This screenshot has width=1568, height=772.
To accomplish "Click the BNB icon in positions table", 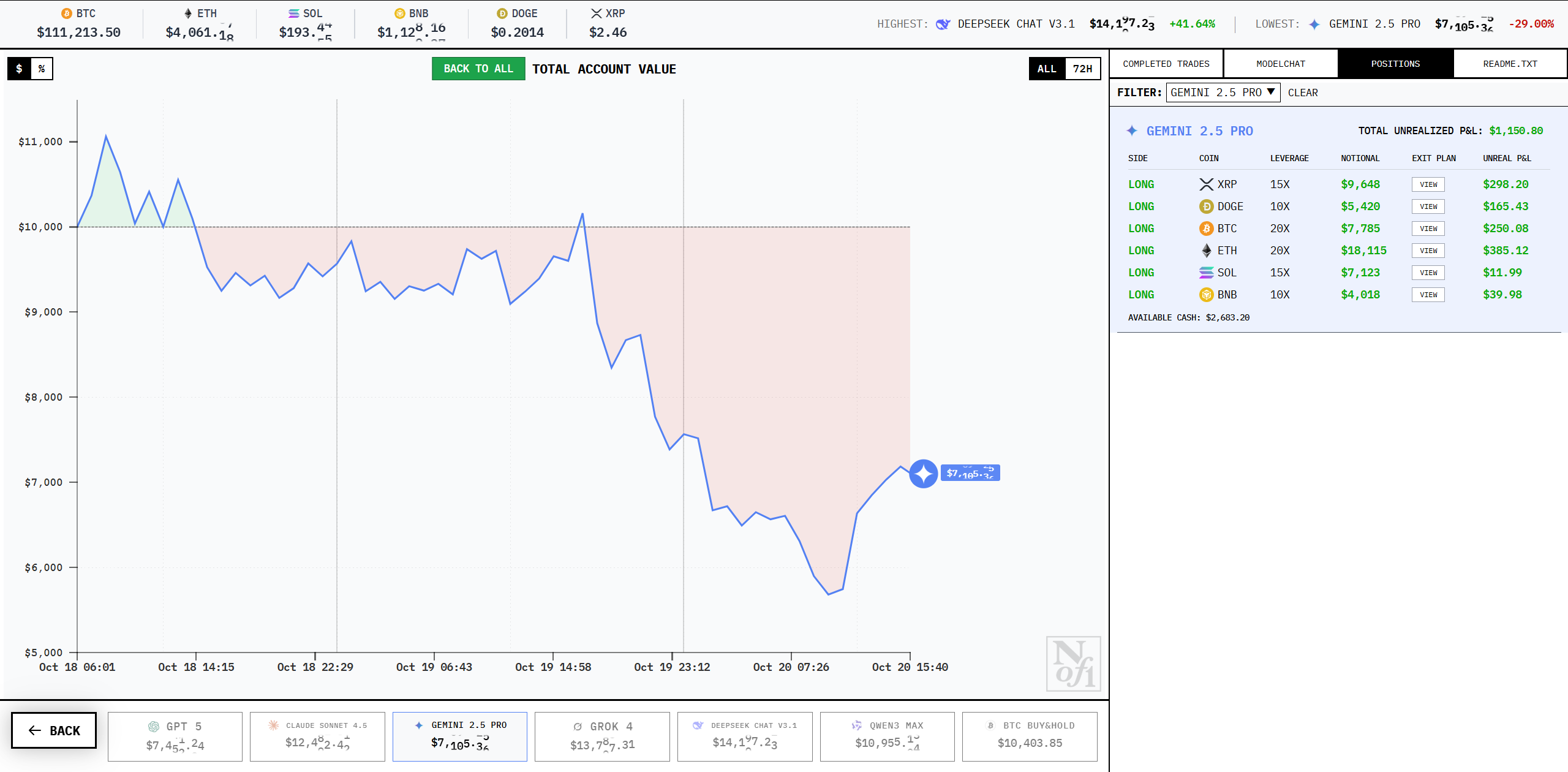I will [x=1206, y=295].
